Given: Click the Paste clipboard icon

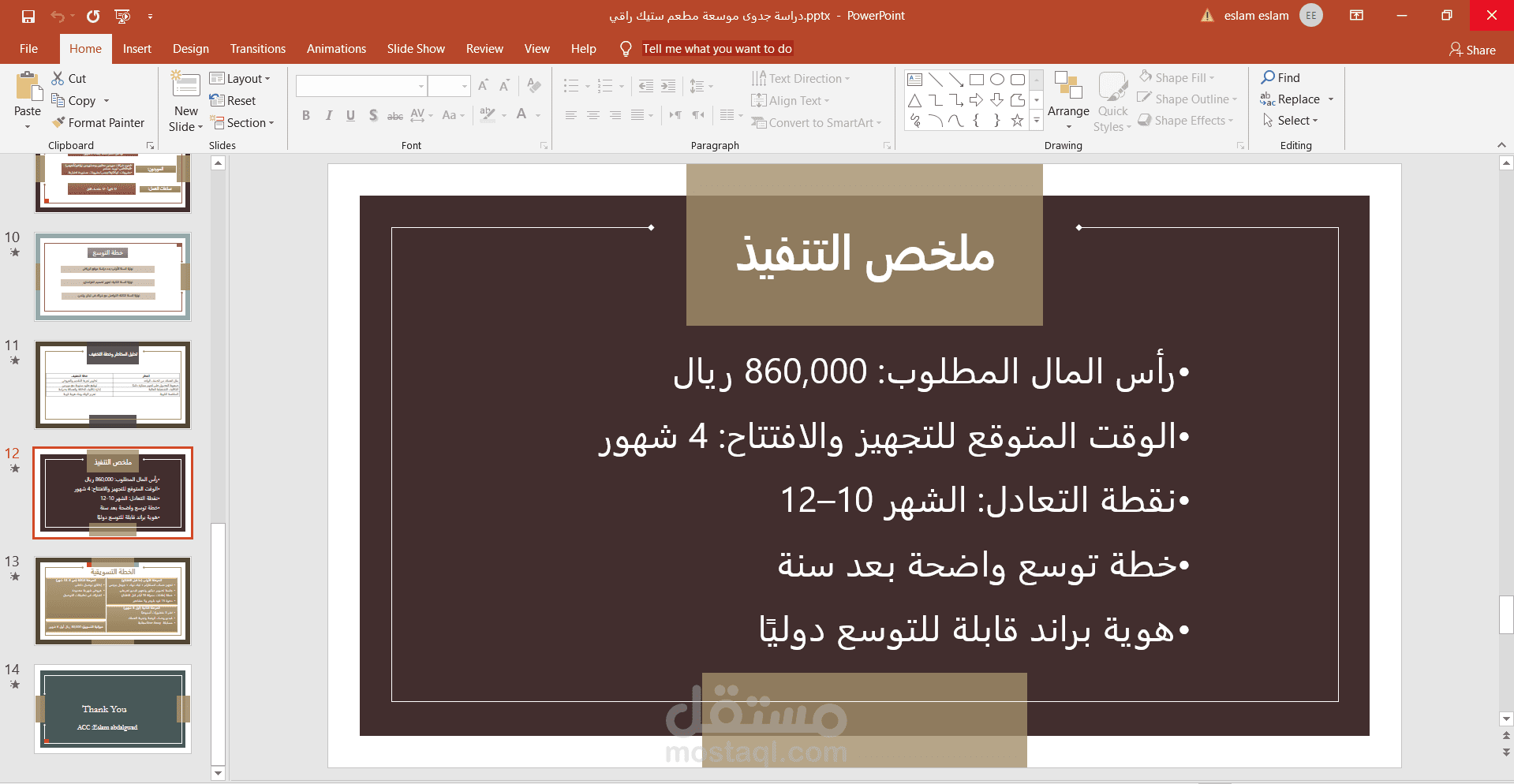Looking at the screenshot, I should [28, 86].
